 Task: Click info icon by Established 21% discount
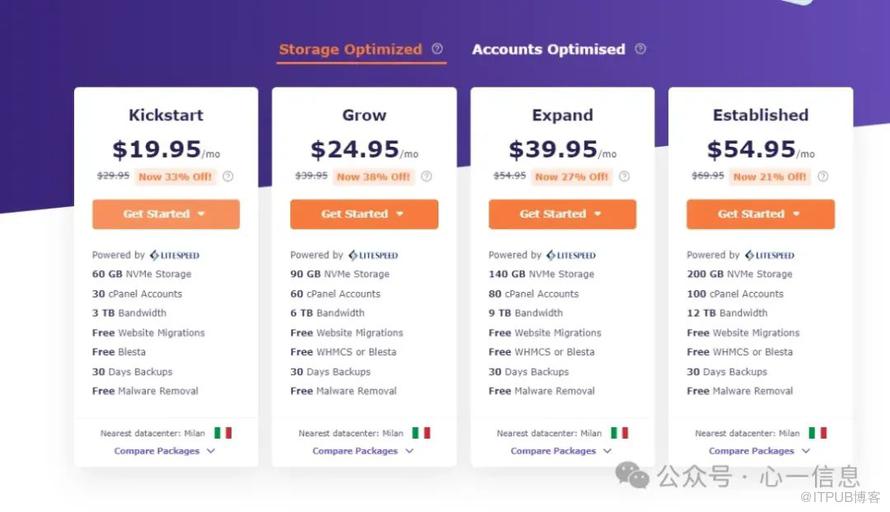[x=823, y=177]
